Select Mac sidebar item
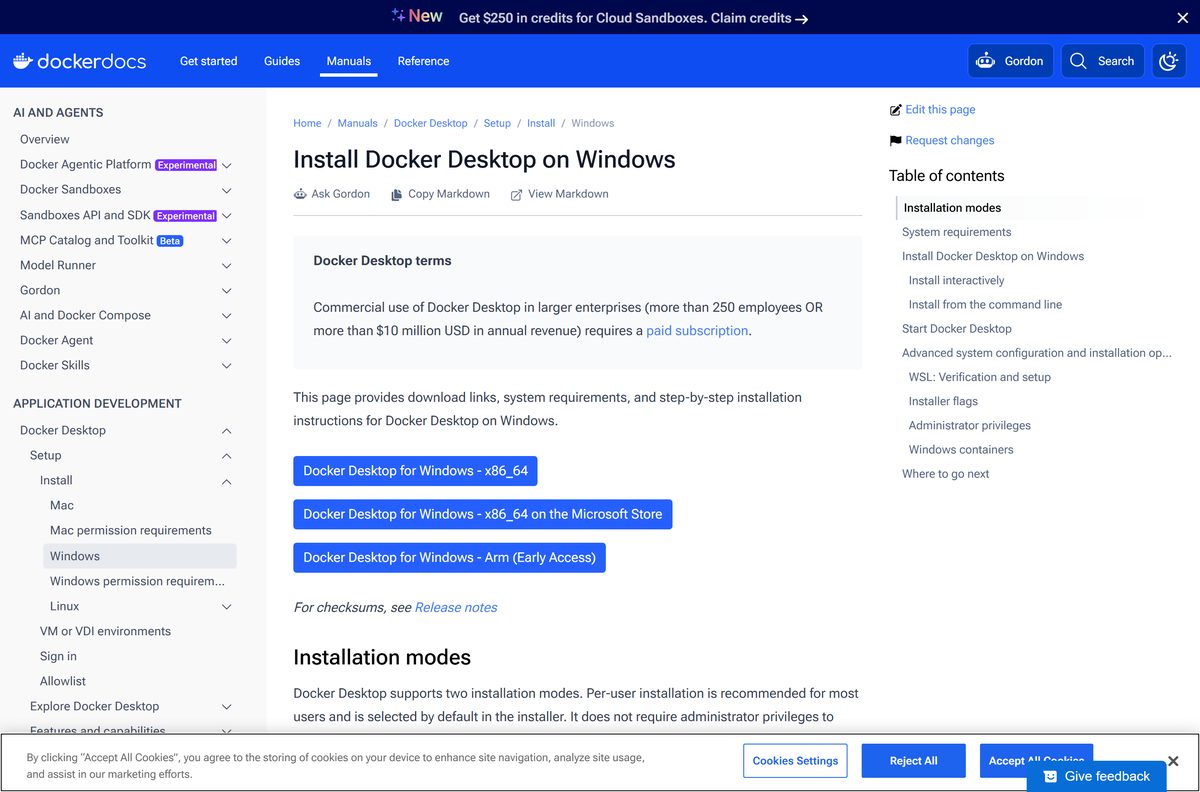Screen dimensions: 1200x792 pyautogui.click(x=62, y=505)
